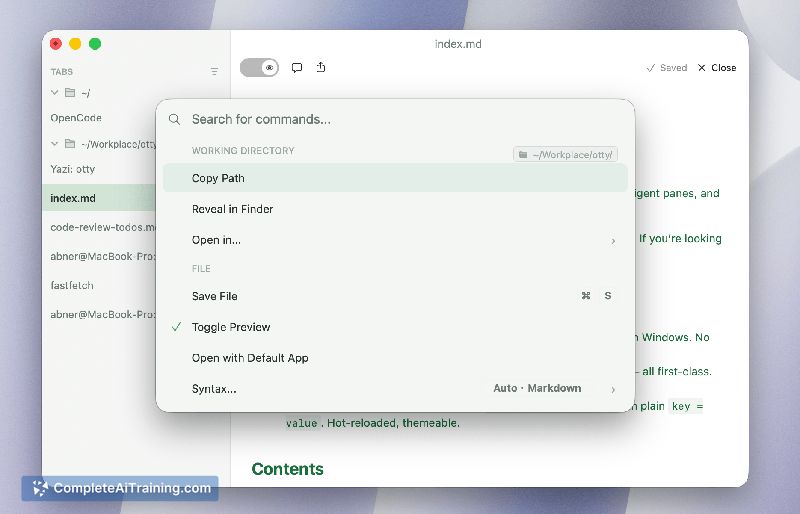The width and height of the screenshot is (800, 514).
Task: Select the last abner@MacBook-Pro tab
Action: [x=99, y=314]
